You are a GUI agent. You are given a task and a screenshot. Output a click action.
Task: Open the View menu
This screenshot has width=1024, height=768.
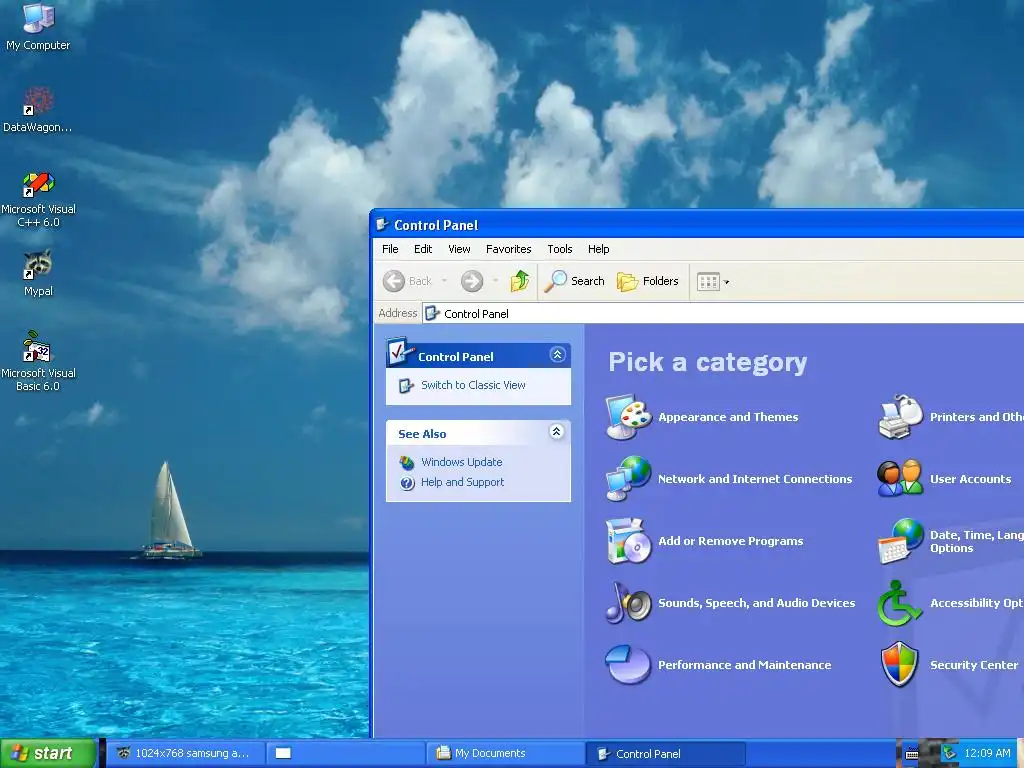[x=459, y=249]
